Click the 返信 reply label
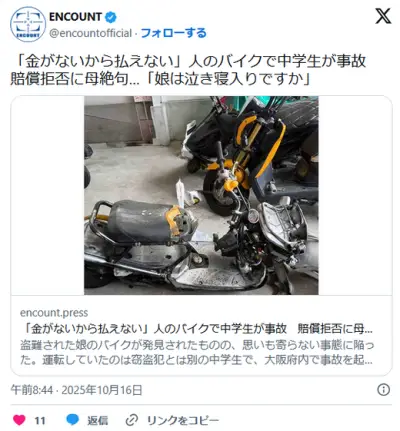The image size is (400, 431). [x=97, y=420]
